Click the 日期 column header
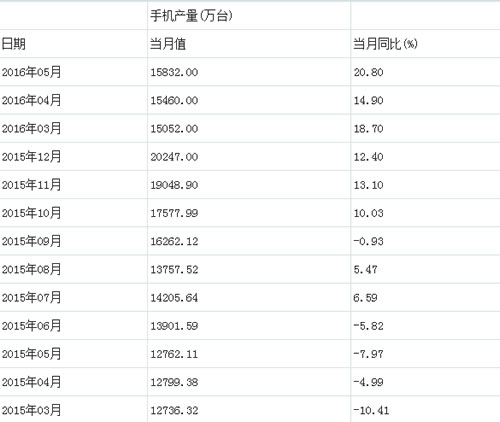500x422 pixels. coord(13,44)
